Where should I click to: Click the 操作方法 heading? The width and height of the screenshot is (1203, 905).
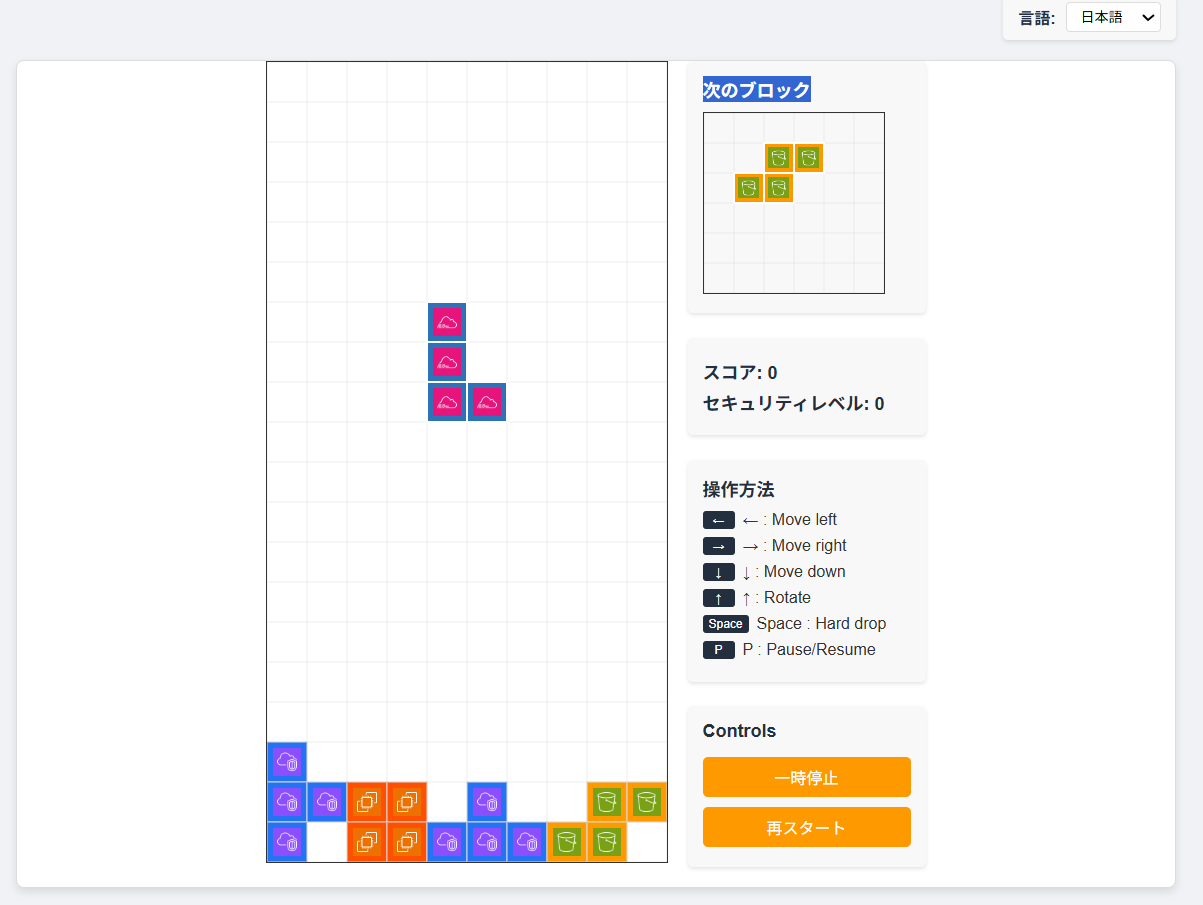[739, 490]
